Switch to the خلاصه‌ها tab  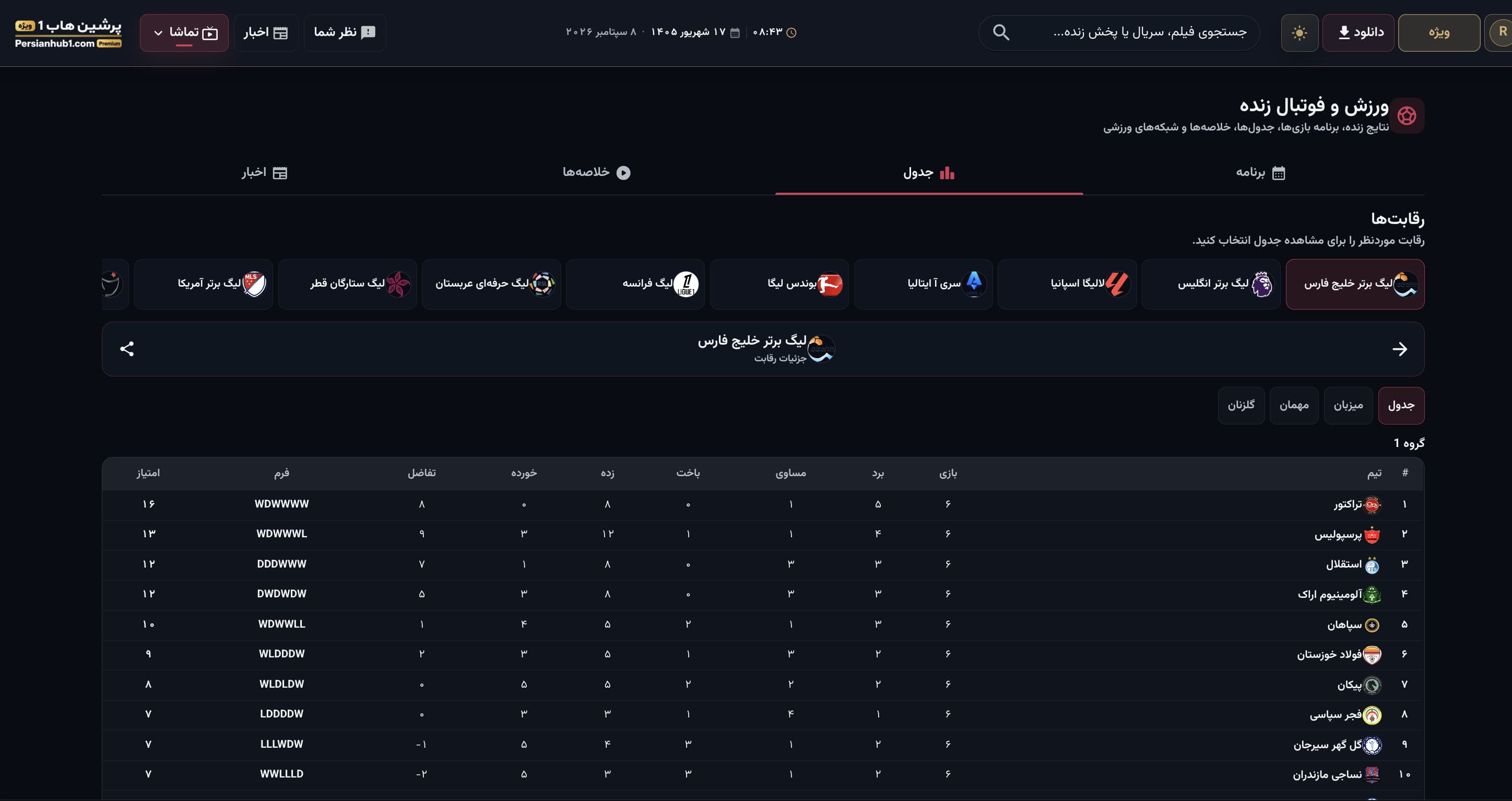pyautogui.click(x=596, y=173)
